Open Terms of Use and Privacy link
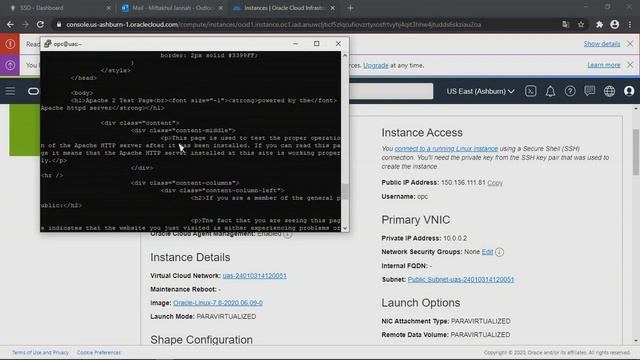Image resolution: width=640 pixels, height=360 pixels. pos(40,353)
